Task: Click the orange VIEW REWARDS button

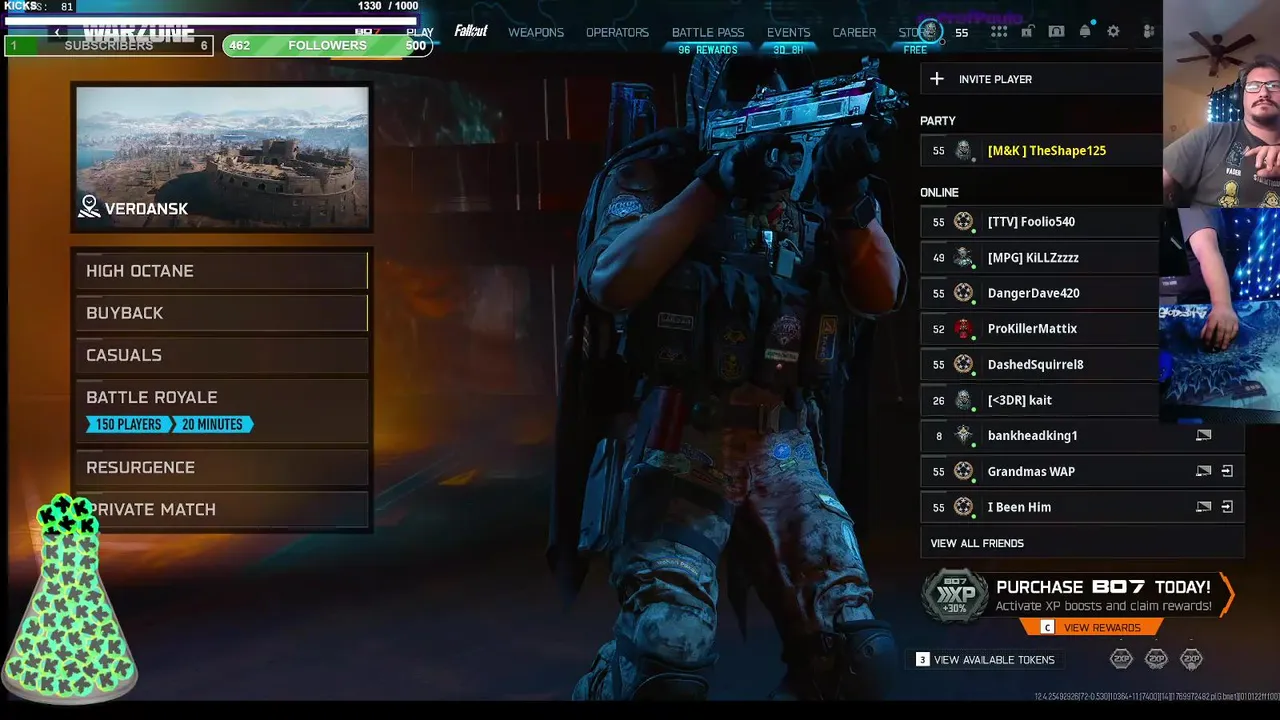Action: (1092, 627)
